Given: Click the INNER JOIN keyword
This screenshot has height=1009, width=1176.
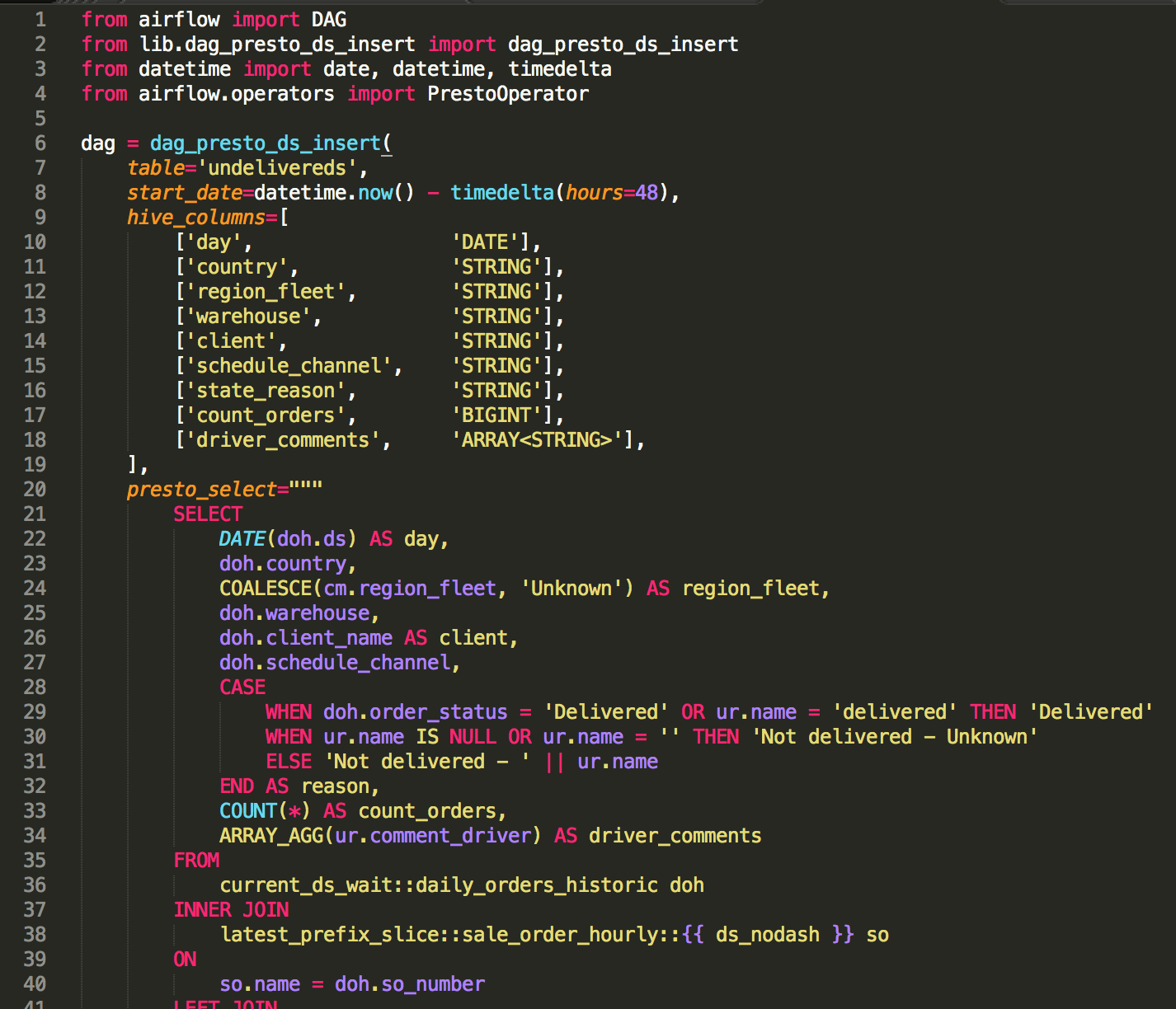Looking at the screenshot, I should [231, 910].
